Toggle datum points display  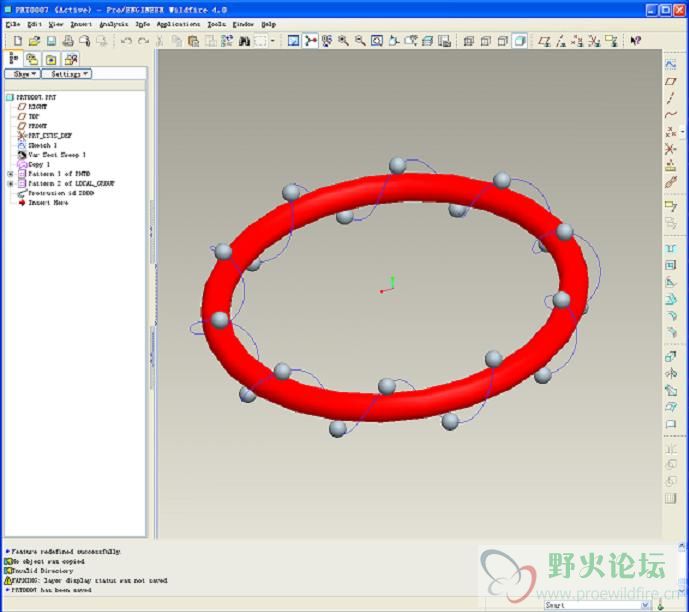(x=578, y=41)
